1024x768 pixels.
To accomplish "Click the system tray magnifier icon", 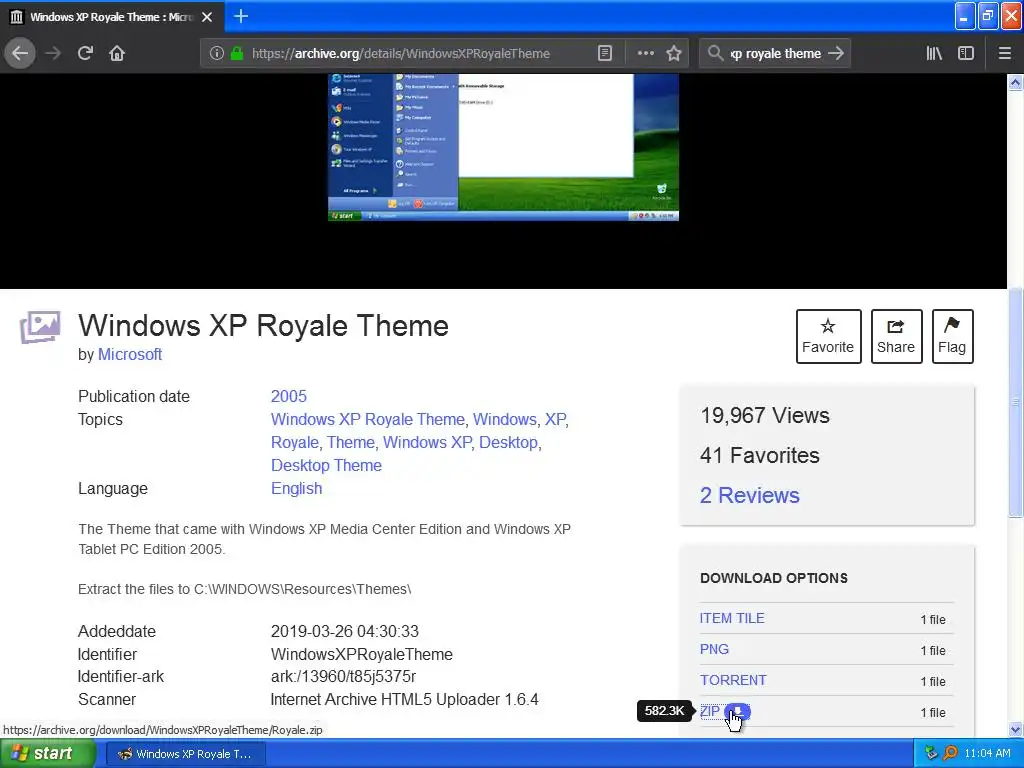I will [x=950, y=754].
